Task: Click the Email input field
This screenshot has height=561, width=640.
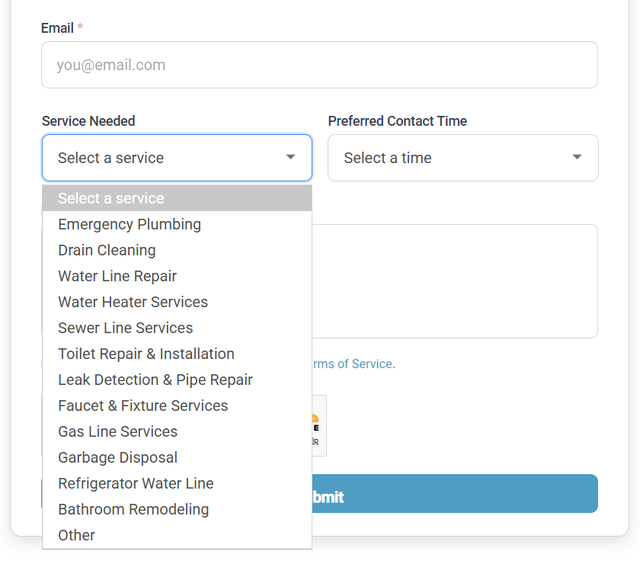Action: (319, 65)
